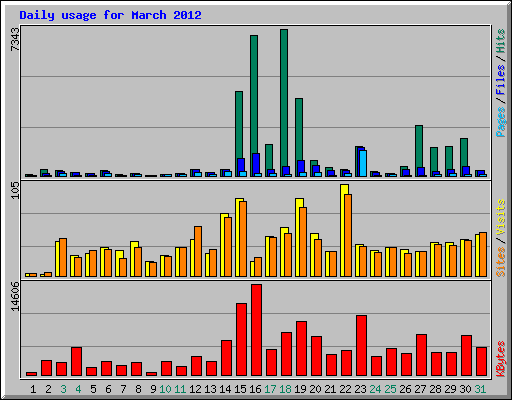Image resolution: width=512 pixels, height=400 pixels.
Task: Click the day 20 axis label
Action: (315, 389)
